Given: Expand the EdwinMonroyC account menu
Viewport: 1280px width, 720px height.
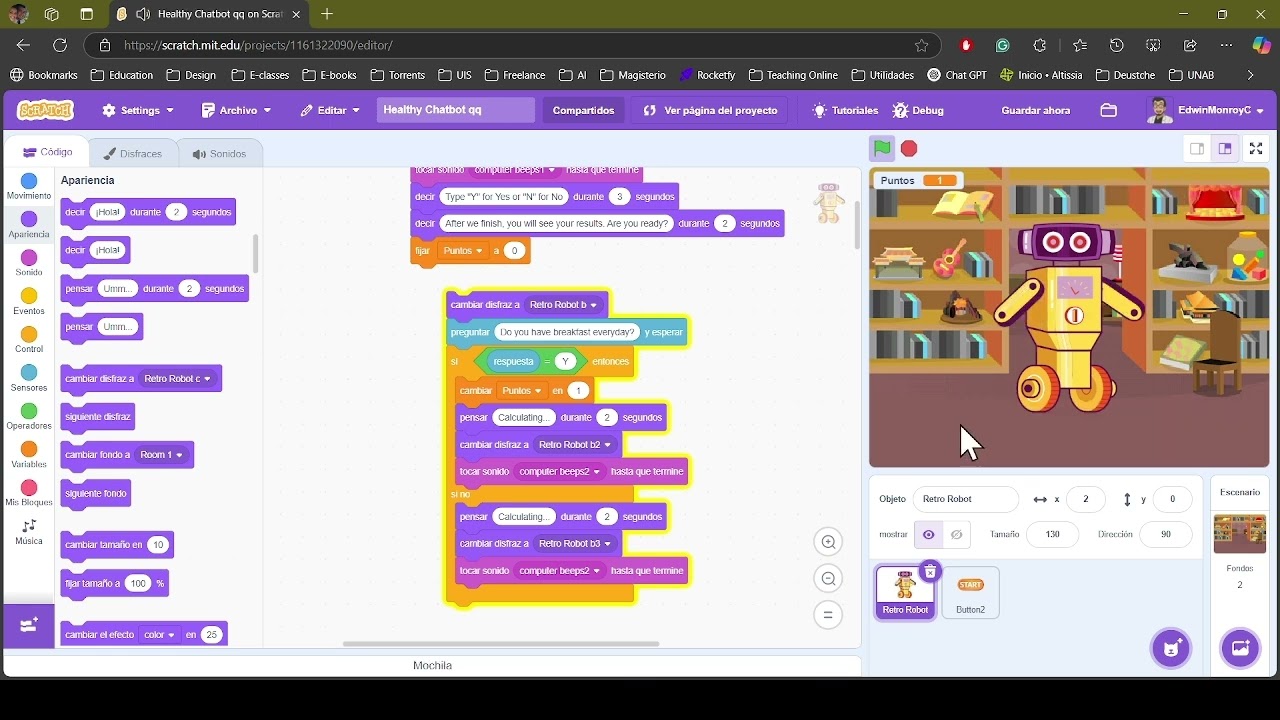Looking at the screenshot, I should [1206, 110].
